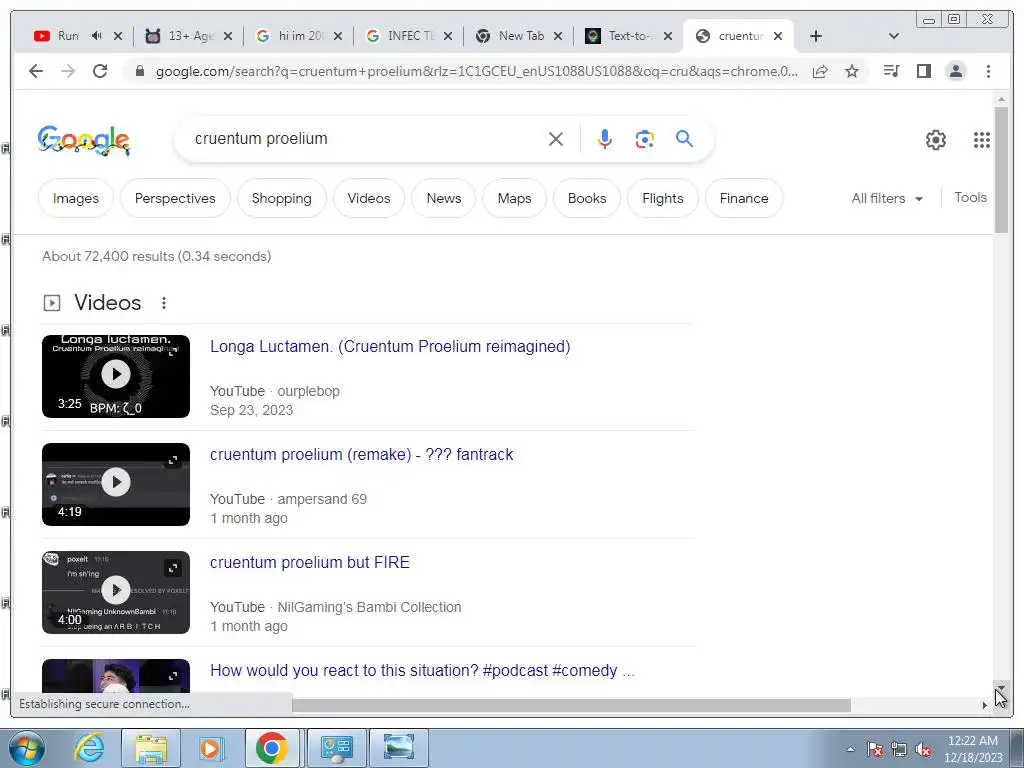Open the Chrome three-dot menu
The width and height of the screenshot is (1024, 768).
pos(988,71)
